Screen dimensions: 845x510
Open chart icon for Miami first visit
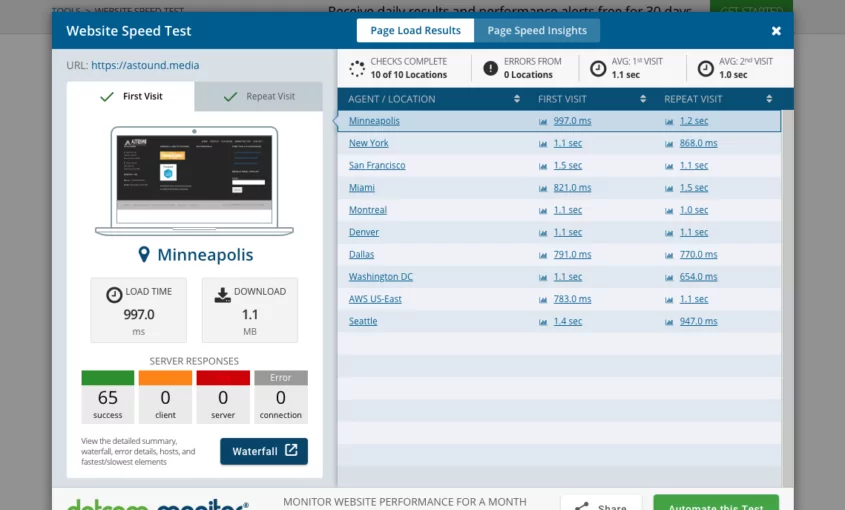[x=543, y=189]
